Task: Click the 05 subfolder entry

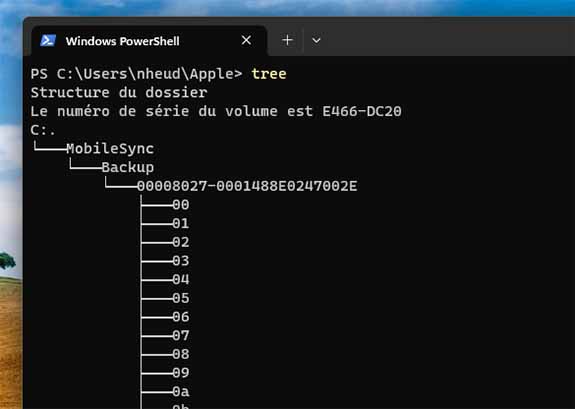Action: pos(181,298)
